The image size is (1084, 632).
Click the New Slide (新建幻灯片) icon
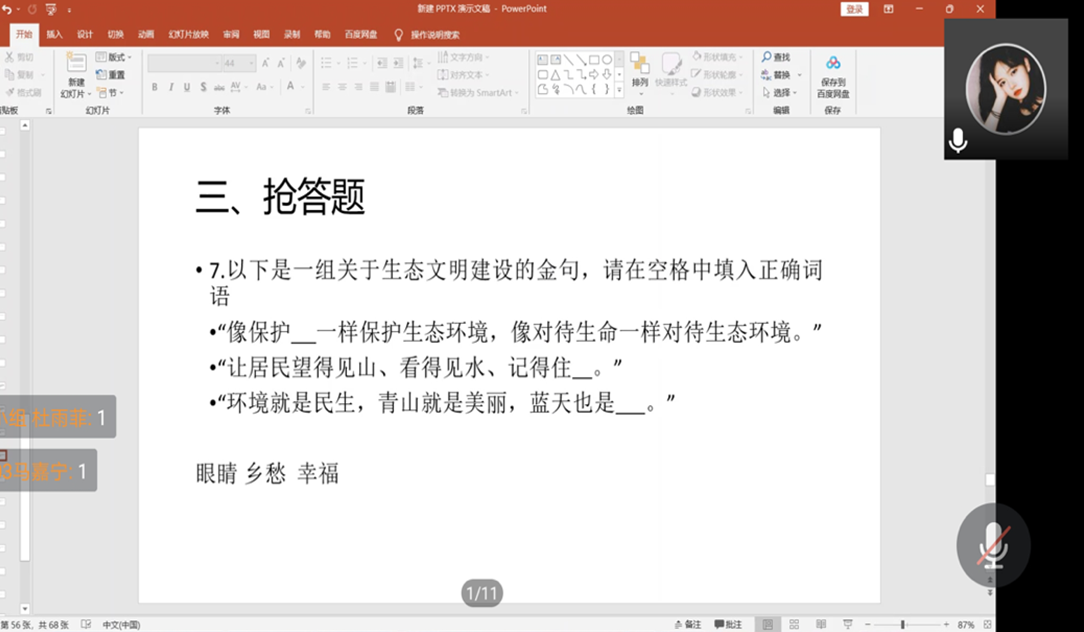pos(76,65)
